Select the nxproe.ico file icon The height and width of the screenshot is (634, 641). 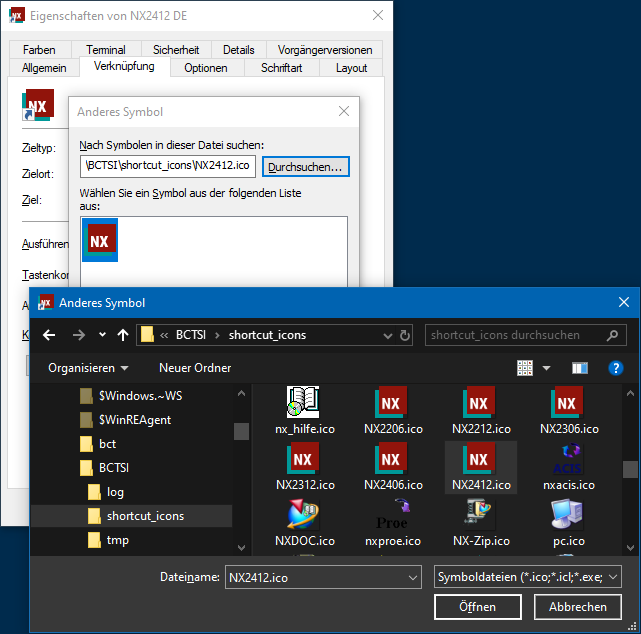click(x=392, y=514)
